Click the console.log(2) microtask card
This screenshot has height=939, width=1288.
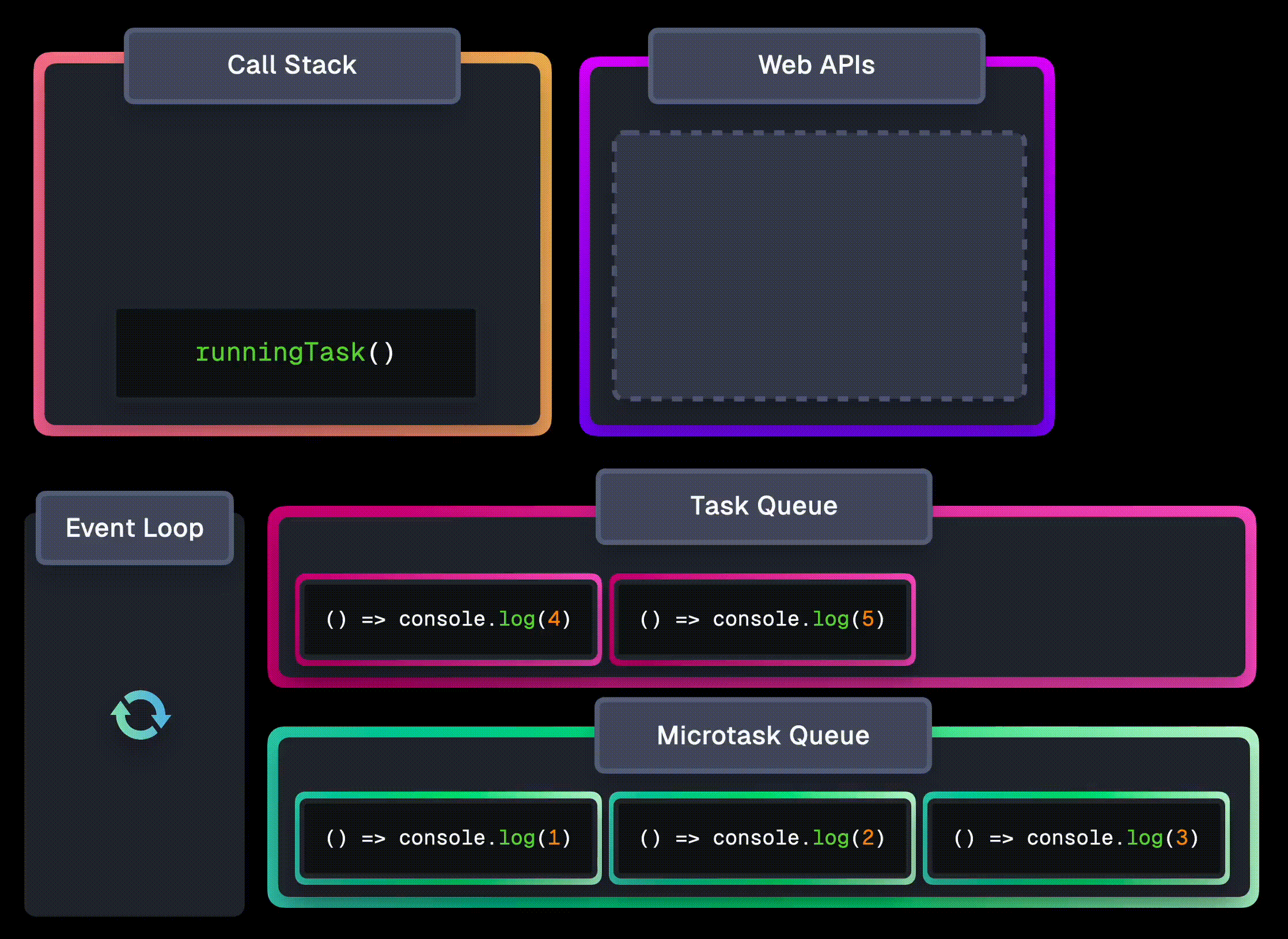tap(762, 838)
